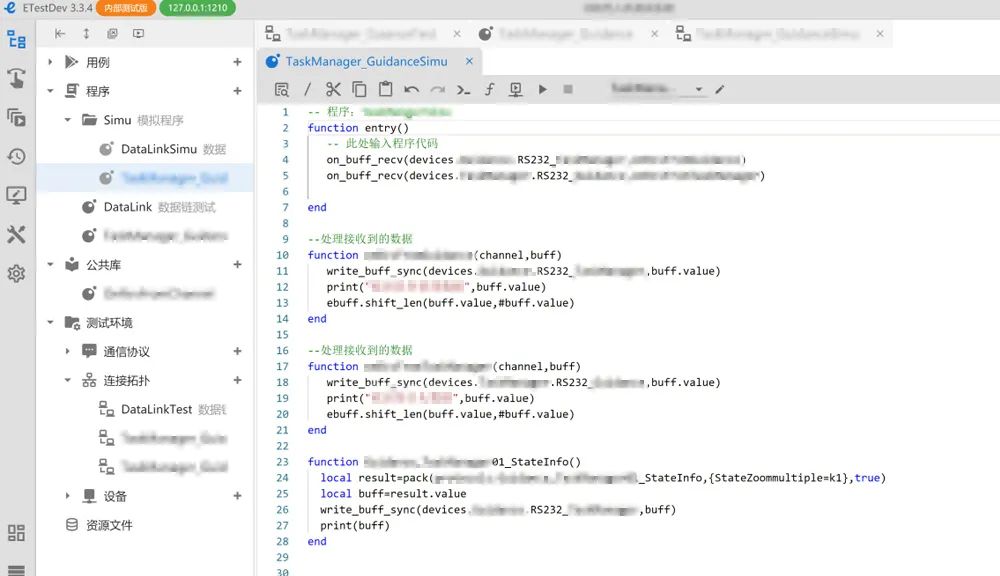The image size is (1000, 576).
Task: Collapse the 连接拓扑 tree node
Action: click(x=68, y=381)
